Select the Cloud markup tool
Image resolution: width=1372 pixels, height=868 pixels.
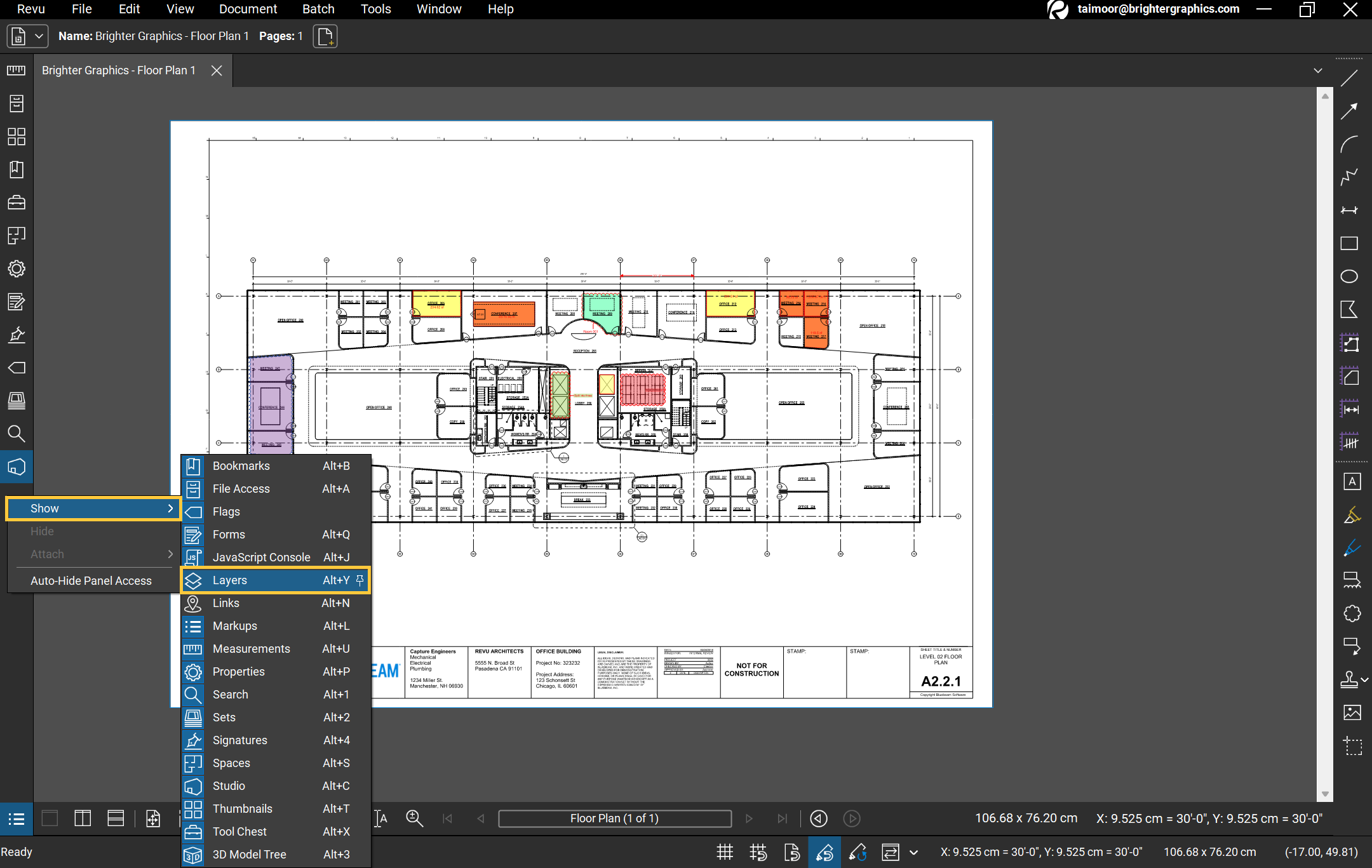(1352, 613)
